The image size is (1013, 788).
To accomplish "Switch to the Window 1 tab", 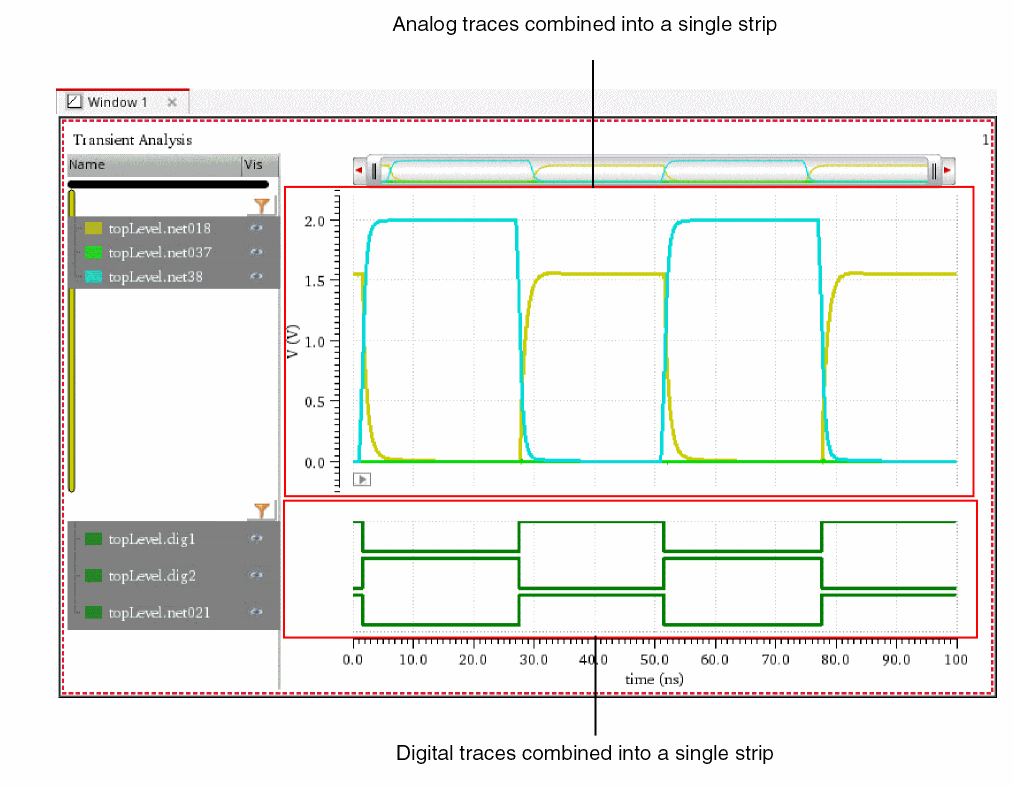I will click(117, 102).
